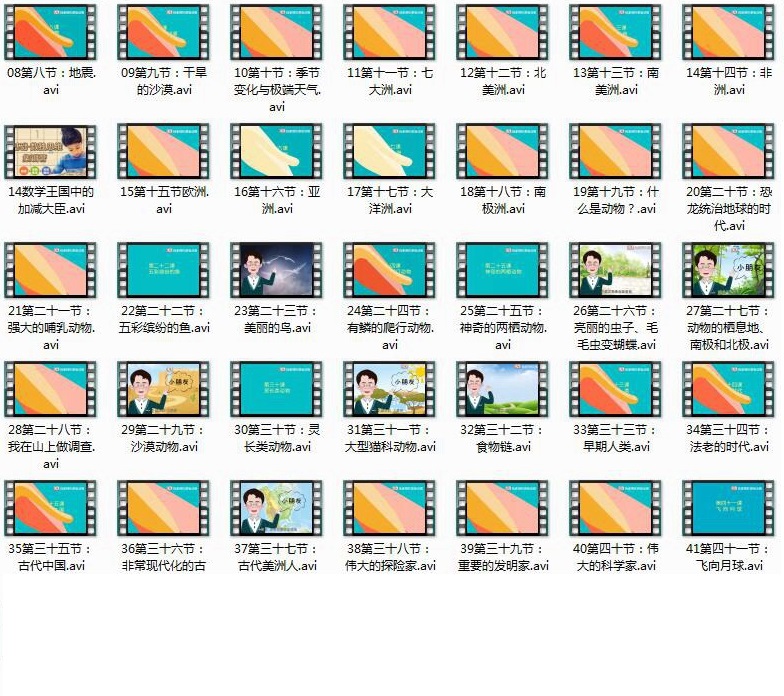
Task: Select the 37第三十七节：古代美洲人.avi thumbnail
Action: pyautogui.click(x=277, y=508)
